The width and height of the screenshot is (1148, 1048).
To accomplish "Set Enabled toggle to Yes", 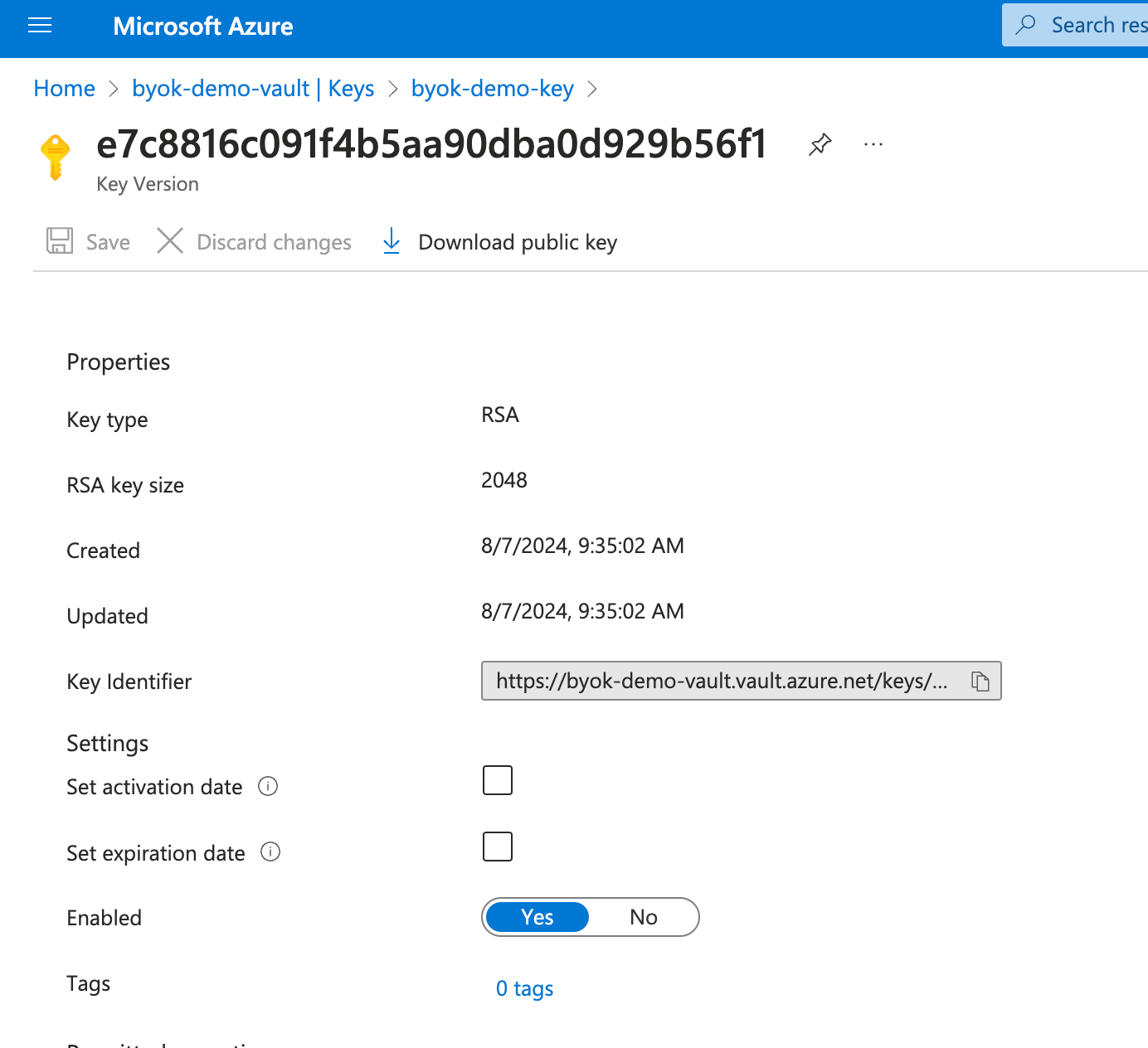I will (x=538, y=917).
